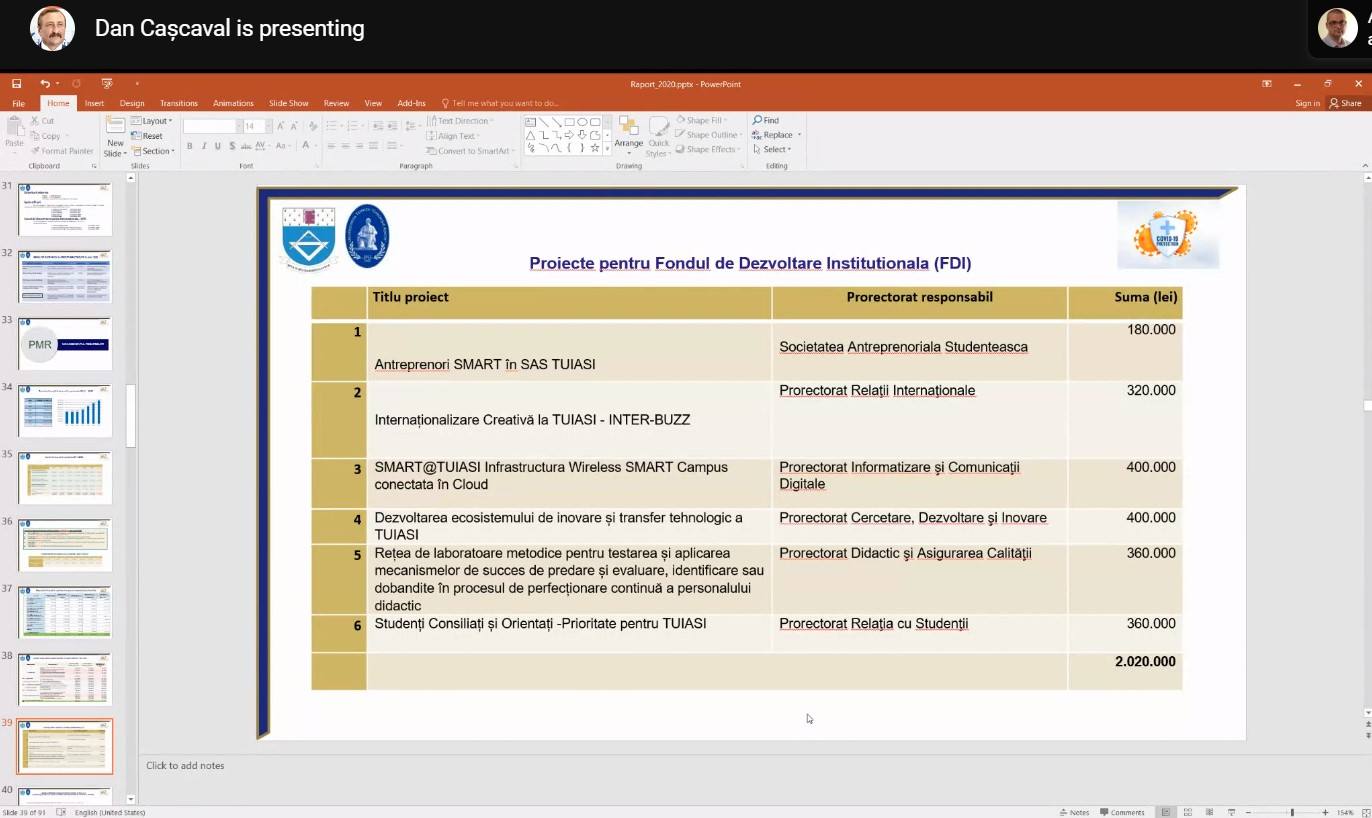Screen dimensions: 1372x818
Task: Start slide show from status bar
Action: (1231, 812)
